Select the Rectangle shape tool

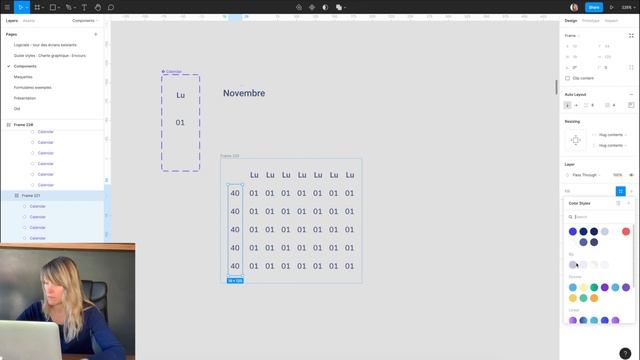click(53, 7)
